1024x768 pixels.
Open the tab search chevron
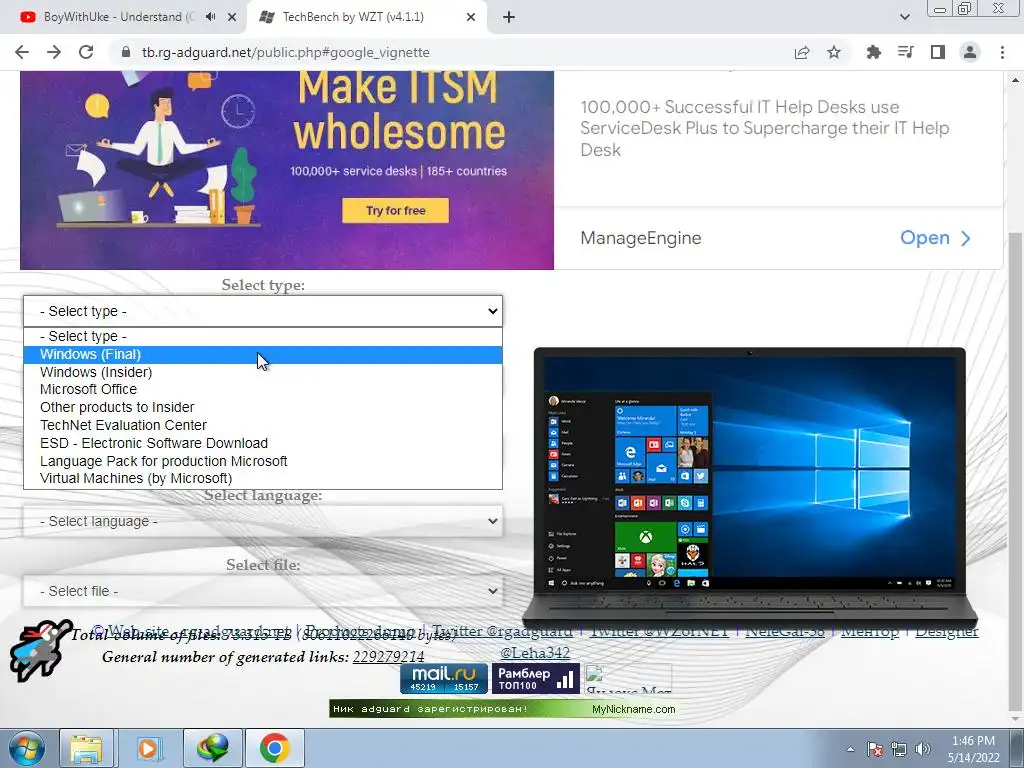click(x=904, y=17)
